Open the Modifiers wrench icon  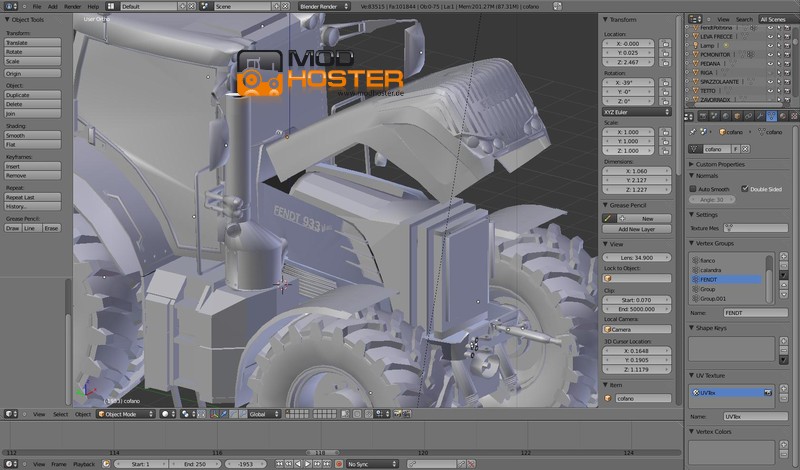click(760, 116)
